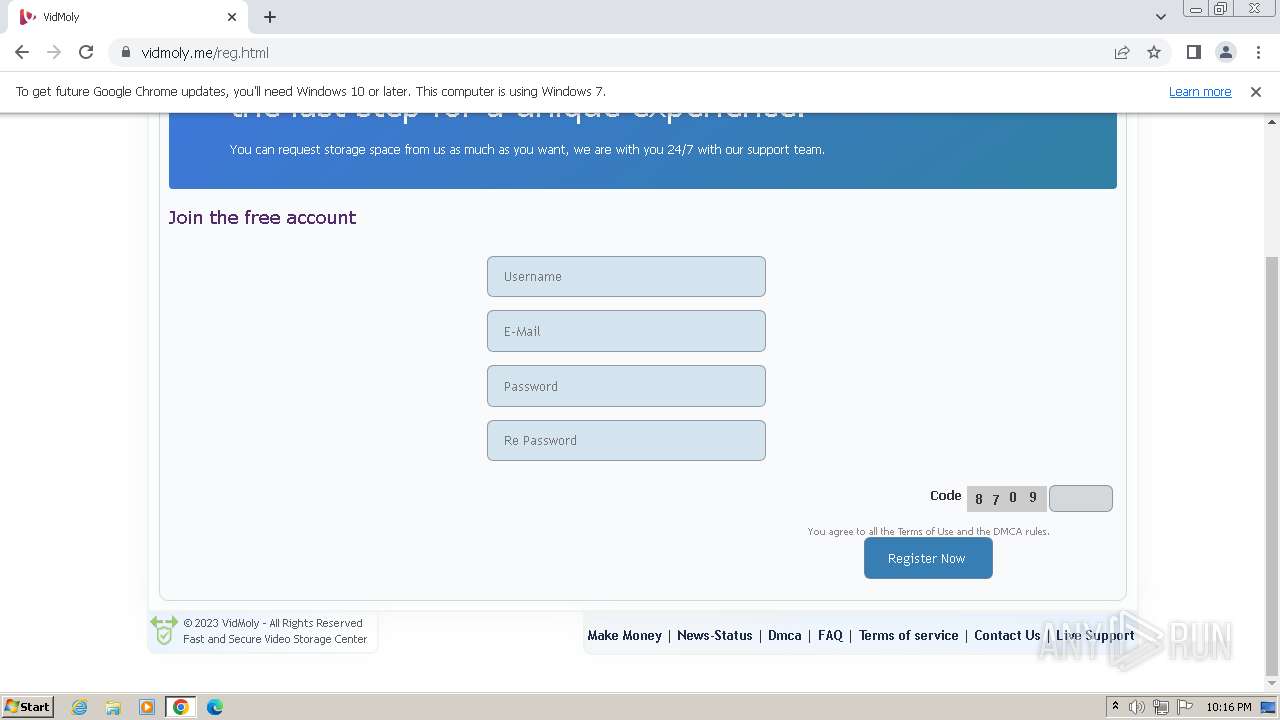This screenshot has height=720, width=1280.
Task: Open the Chrome profile icon
Action: (1226, 52)
